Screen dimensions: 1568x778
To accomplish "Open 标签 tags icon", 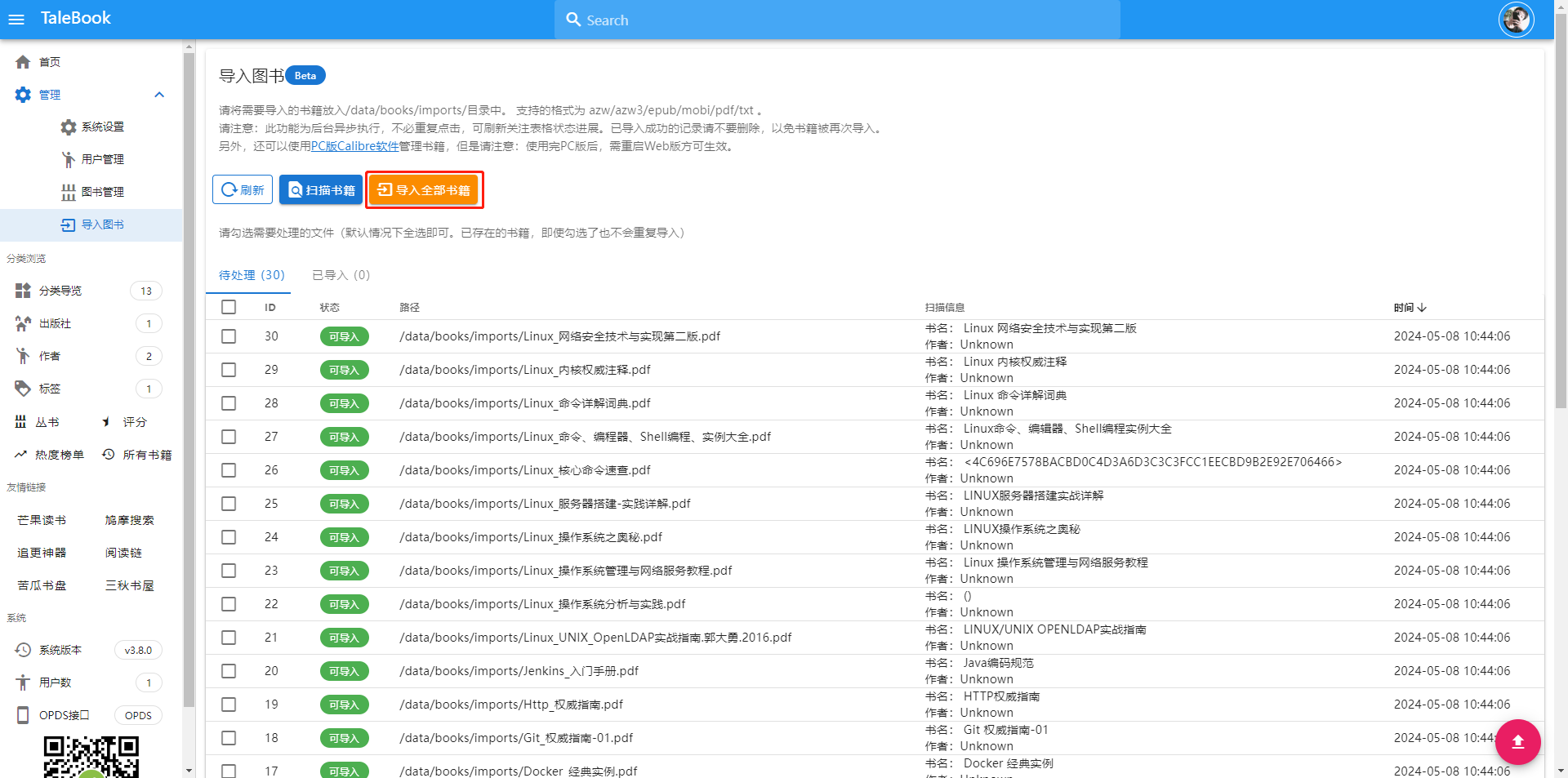I will (23, 389).
